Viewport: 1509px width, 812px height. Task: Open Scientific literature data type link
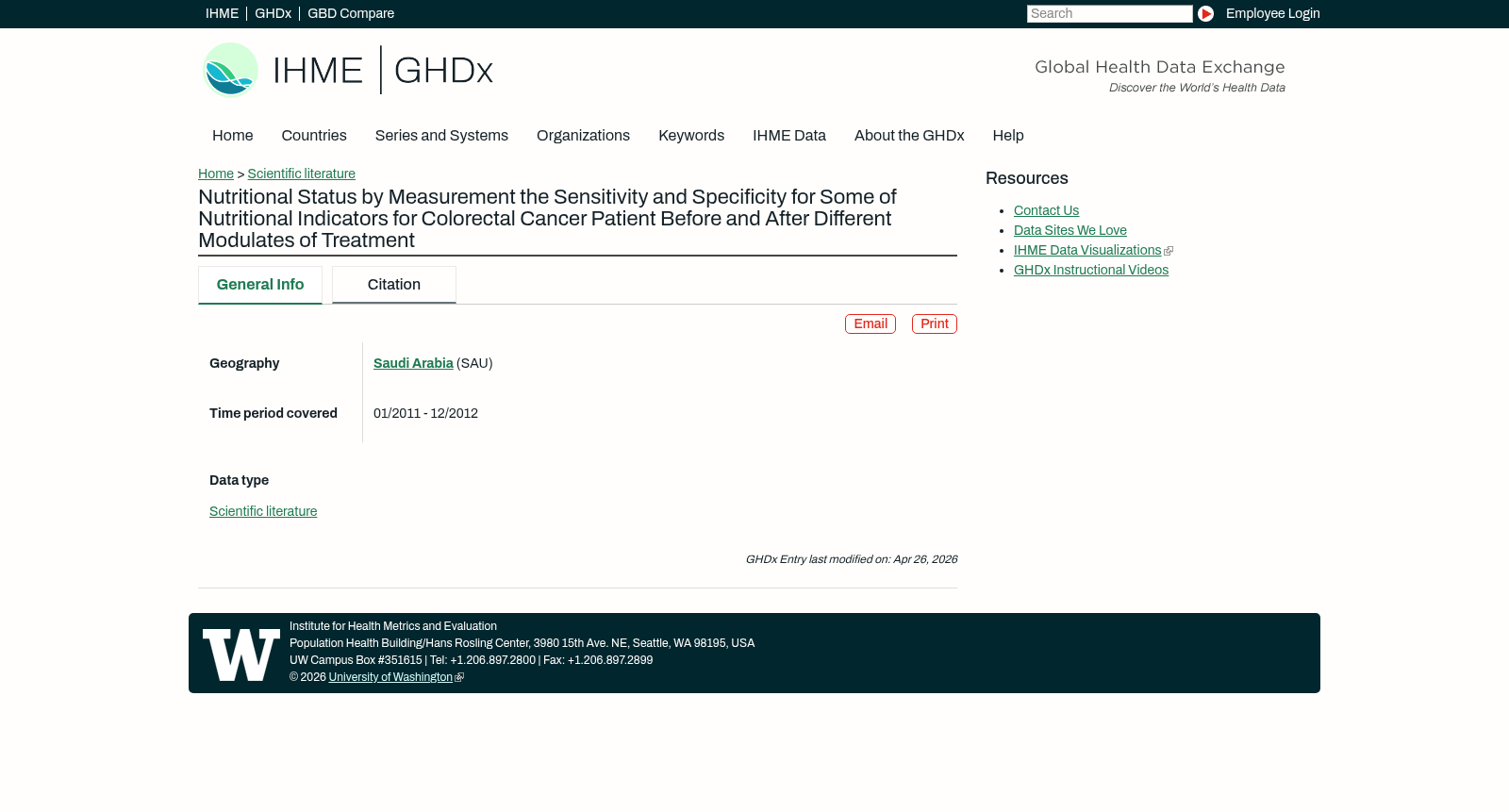point(263,512)
